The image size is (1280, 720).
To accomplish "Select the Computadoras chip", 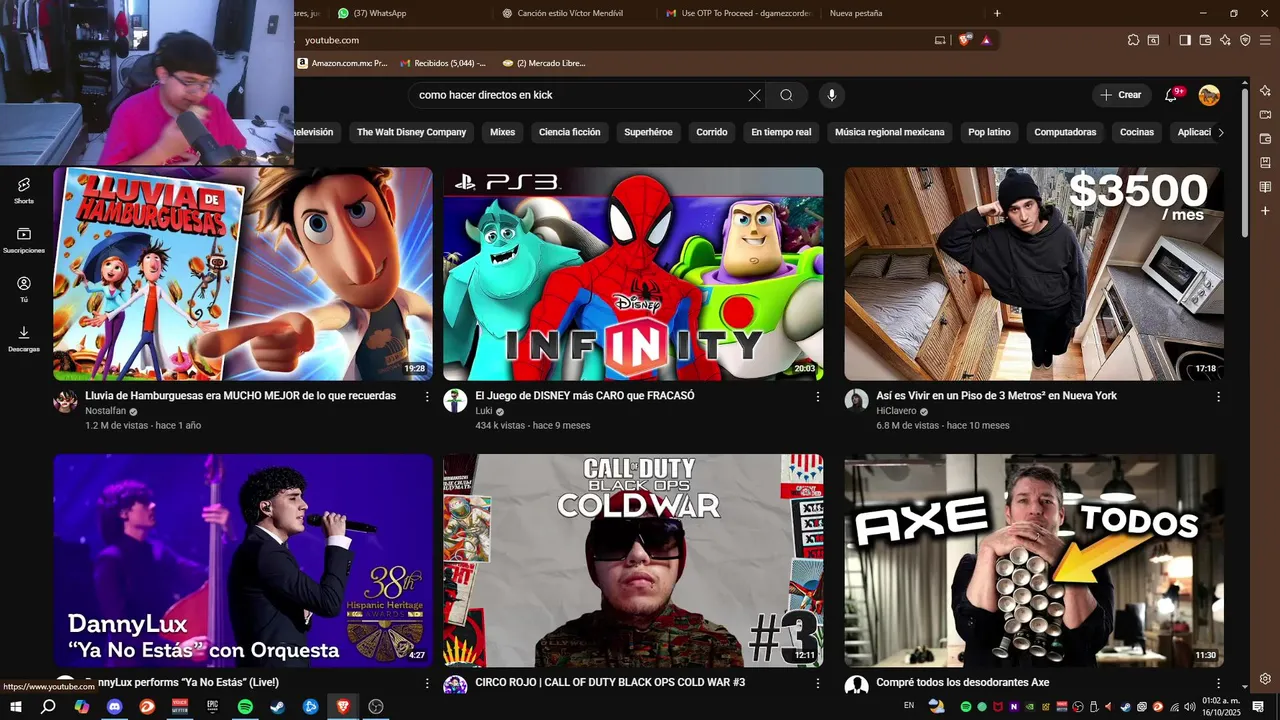I will pyautogui.click(x=1065, y=132).
